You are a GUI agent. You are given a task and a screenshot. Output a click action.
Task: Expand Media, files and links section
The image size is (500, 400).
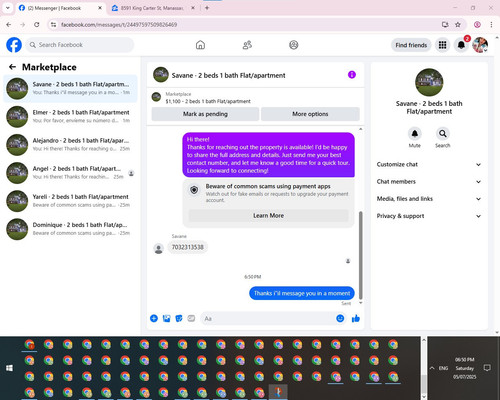(429, 199)
